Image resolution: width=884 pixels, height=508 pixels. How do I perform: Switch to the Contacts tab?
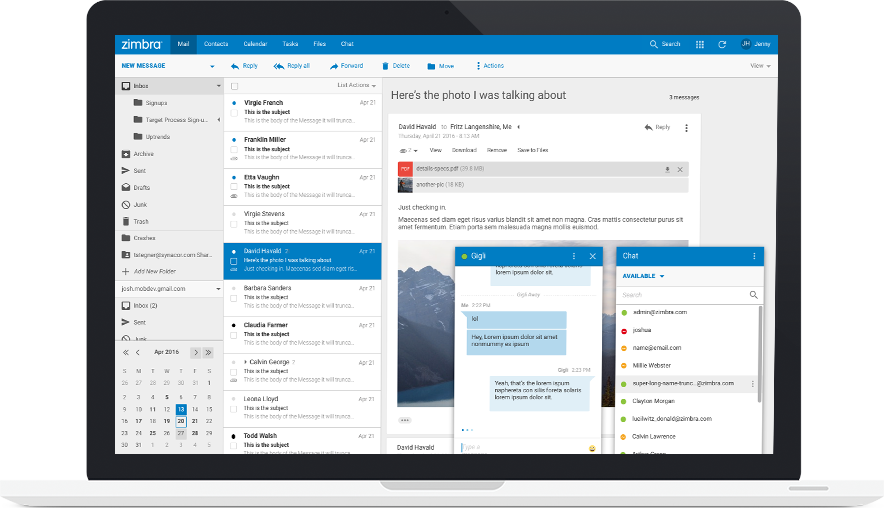pos(216,44)
